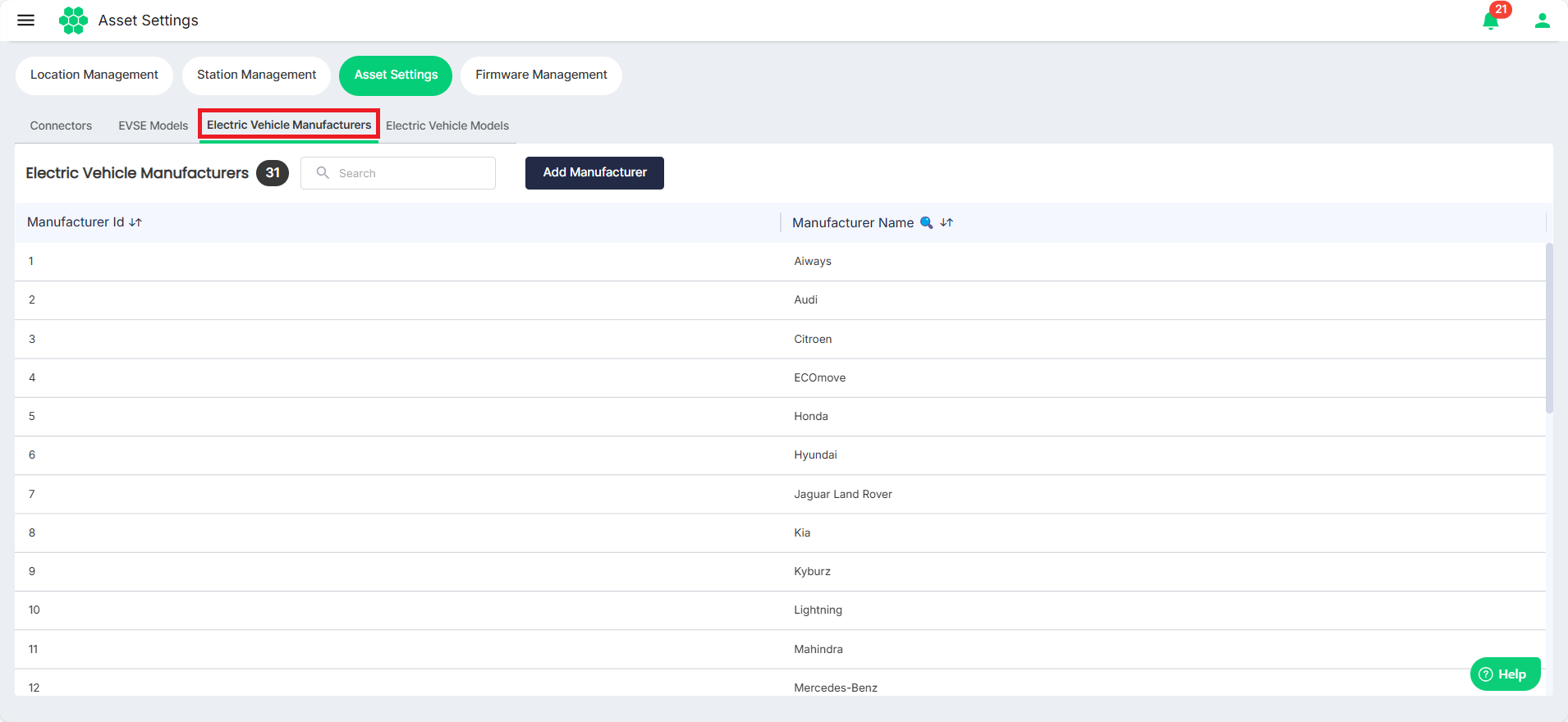
Task: Click the Asset Settings page title
Action: point(149,21)
